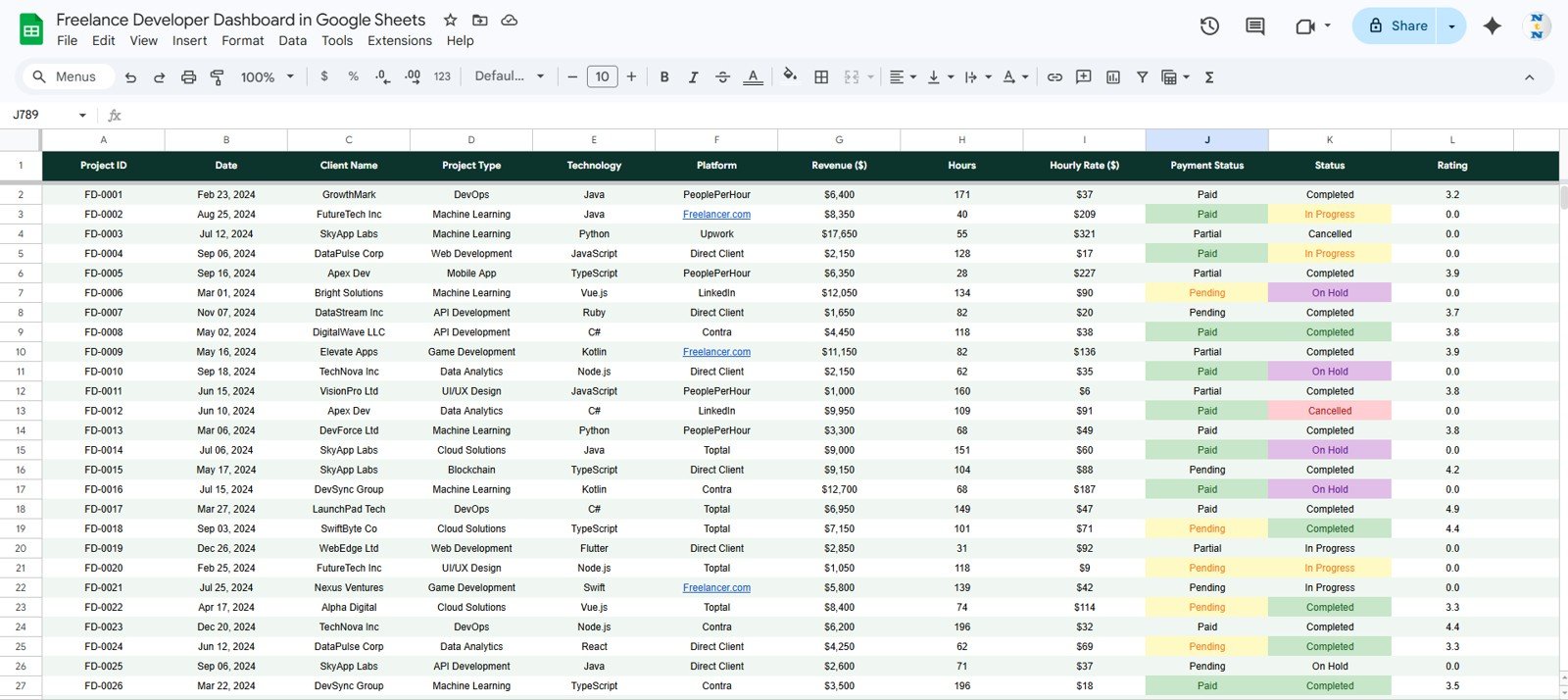1568x700 pixels.
Task: Open the Borders tool
Action: tap(821, 77)
